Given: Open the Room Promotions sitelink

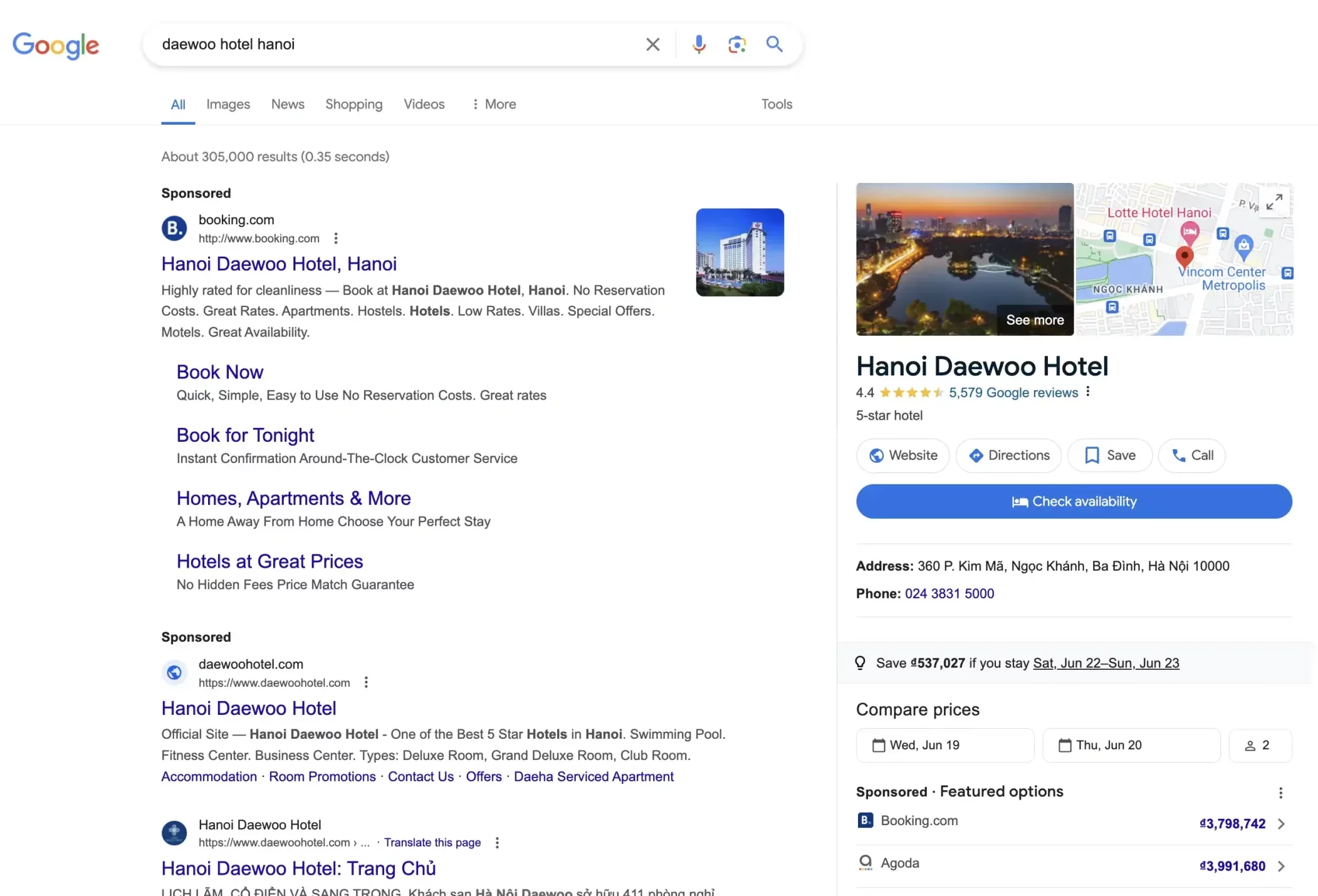Looking at the screenshot, I should click(x=322, y=776).
